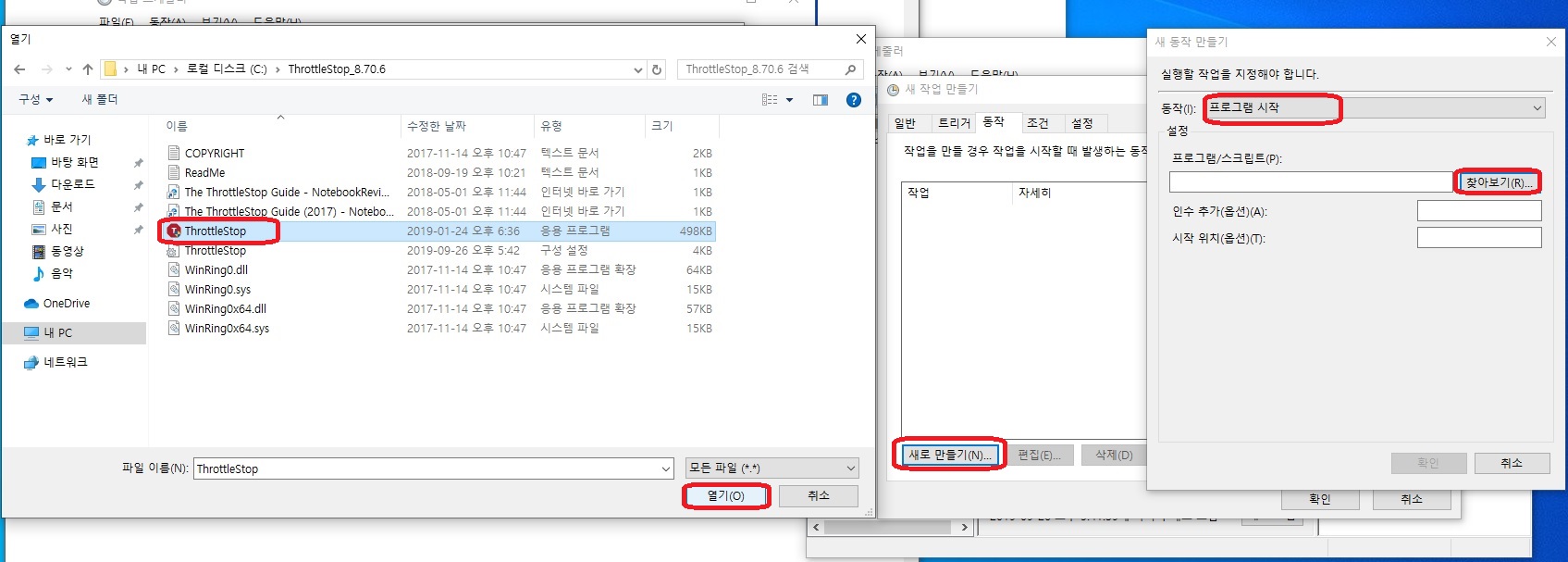Click 취소 in the 새 동작 만들기 dialog

point(1512,463)
